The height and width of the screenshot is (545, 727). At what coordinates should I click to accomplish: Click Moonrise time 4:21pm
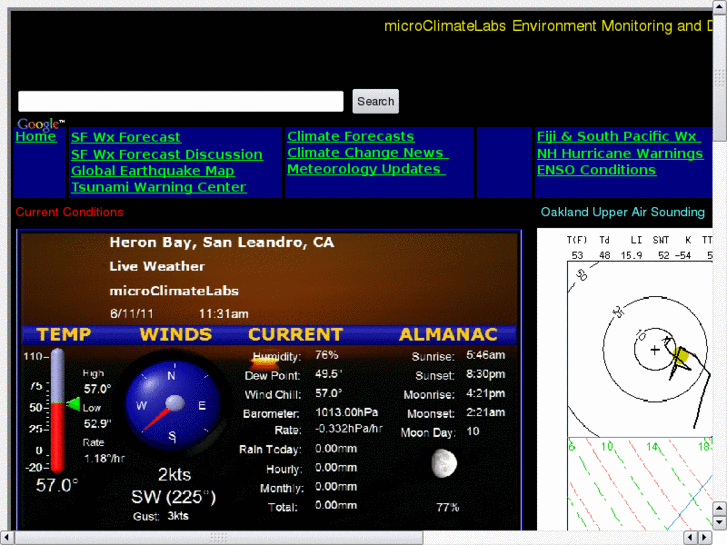(485, 393)
